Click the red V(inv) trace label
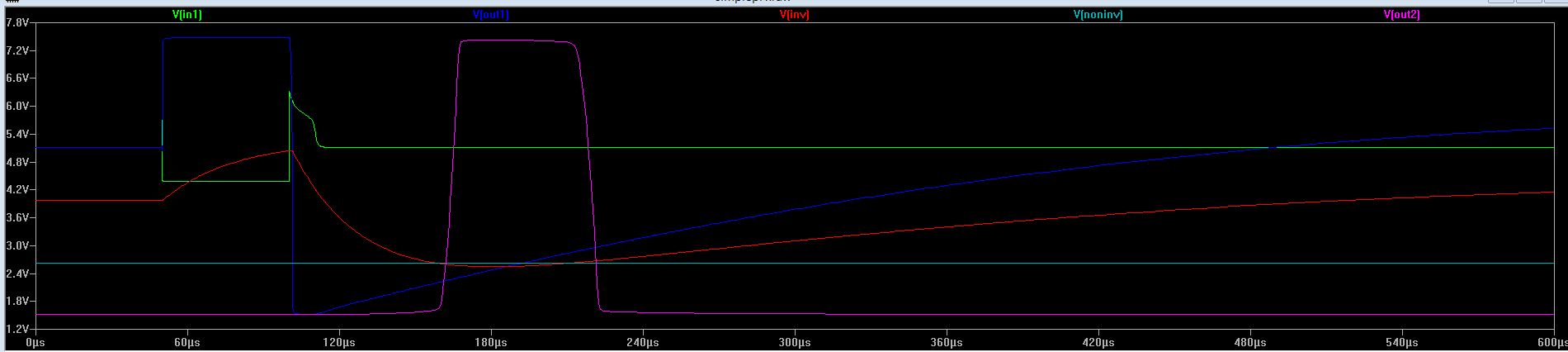 tap(794, 15)
